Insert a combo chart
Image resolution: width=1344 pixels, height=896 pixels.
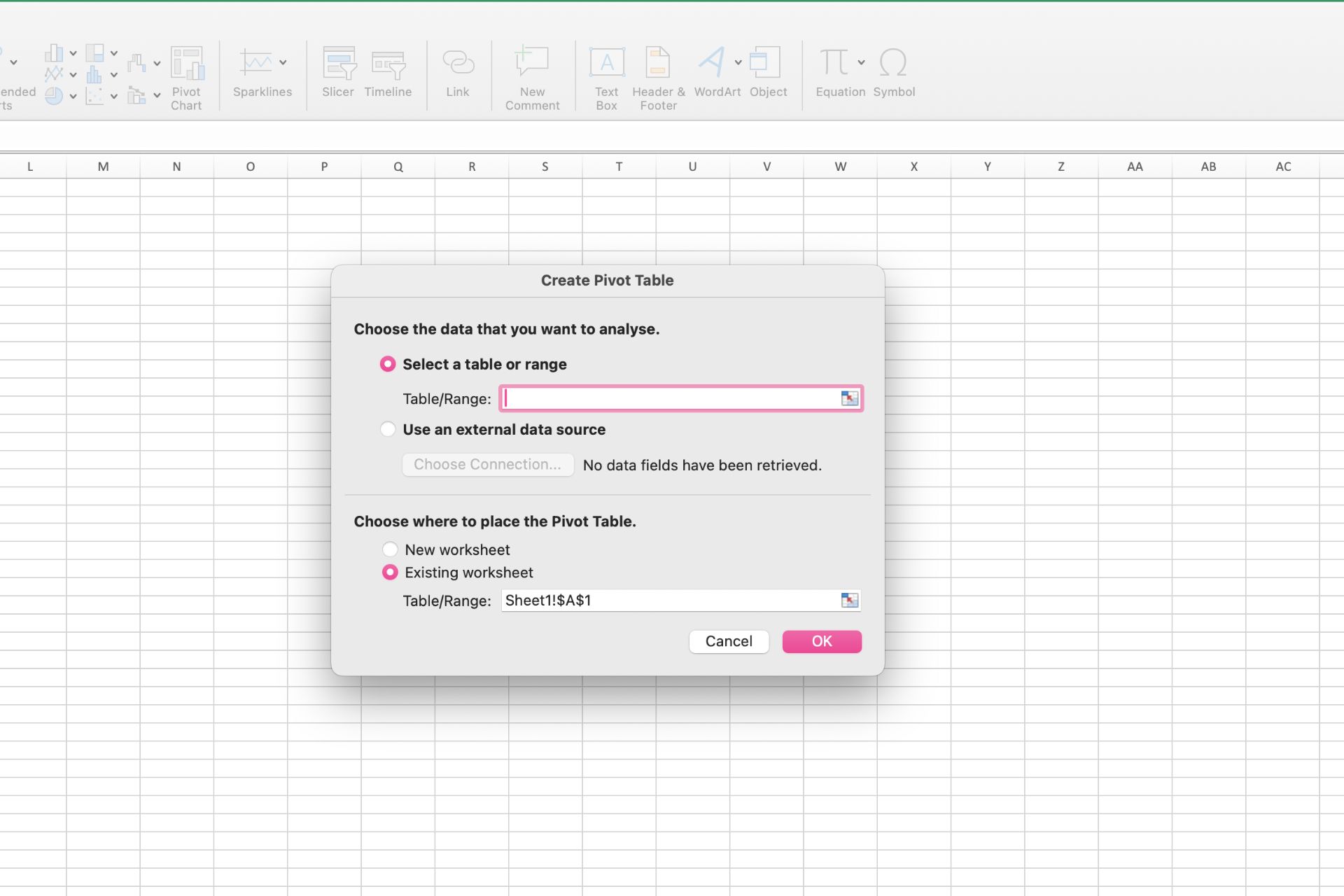point(136,95)
